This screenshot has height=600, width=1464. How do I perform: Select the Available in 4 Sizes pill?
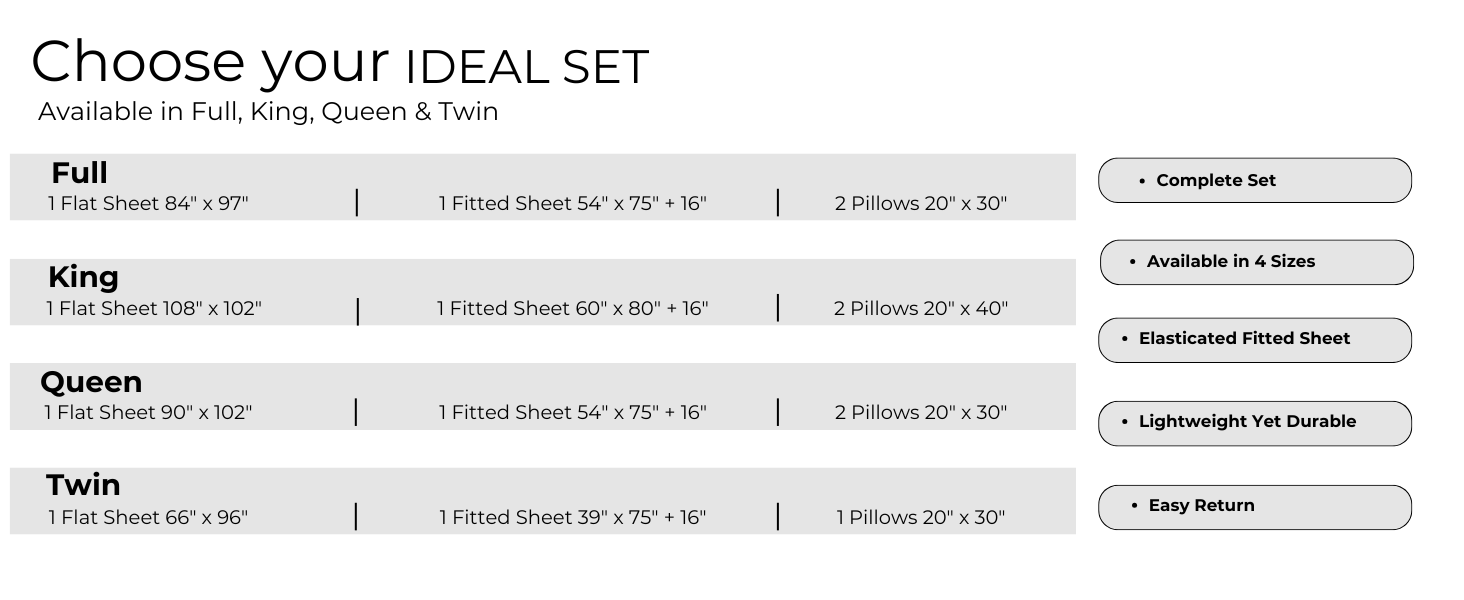[1256, 262]
